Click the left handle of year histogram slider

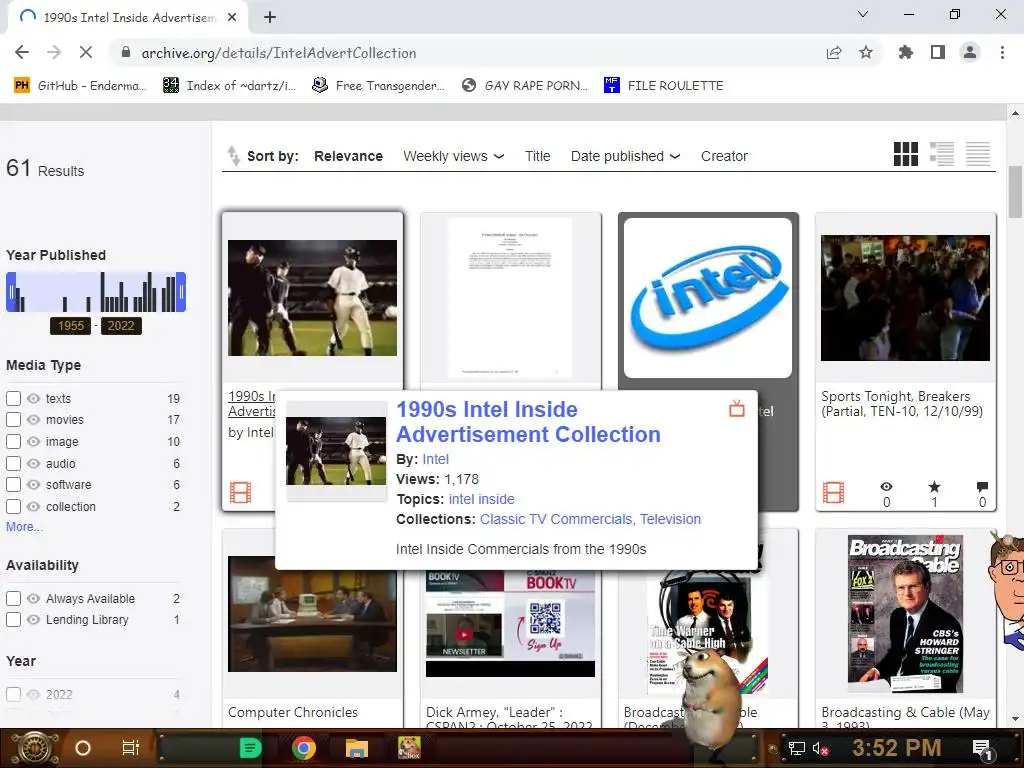(11, 292)
